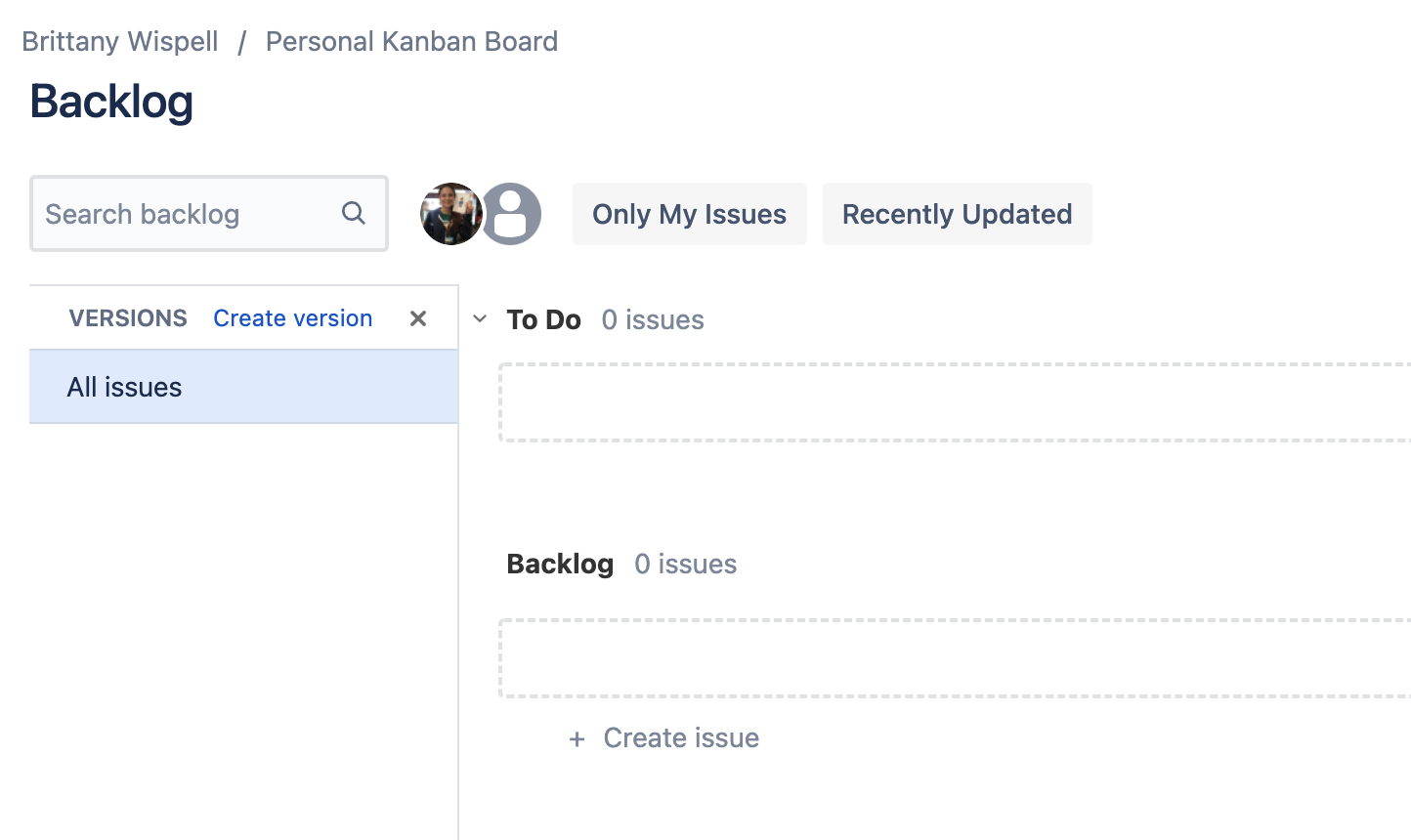Collapse the To Do section chevron
1411x840 pixels.
point(480,319)
